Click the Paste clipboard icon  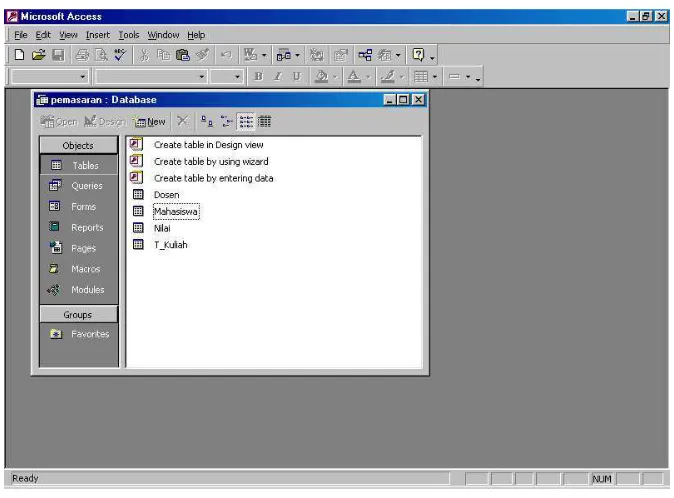[x=183, y=55]
